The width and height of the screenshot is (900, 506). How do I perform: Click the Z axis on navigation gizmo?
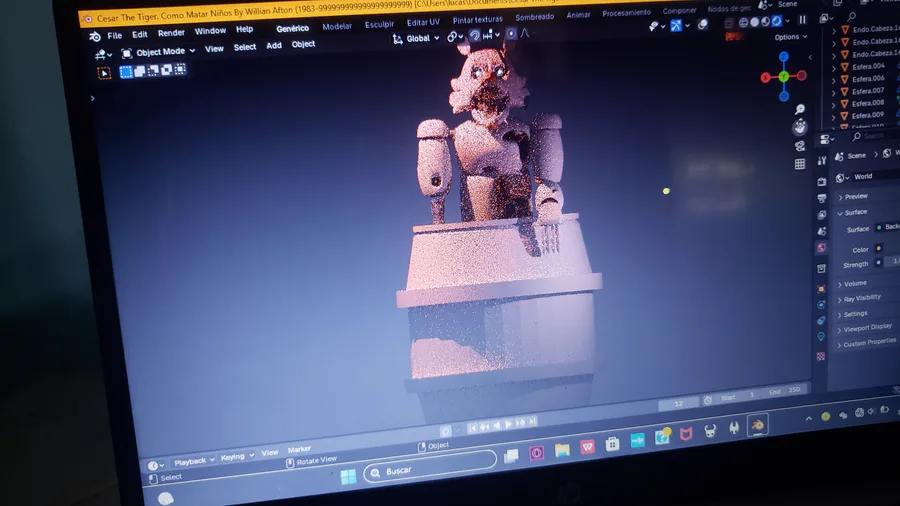coord(783,57)
